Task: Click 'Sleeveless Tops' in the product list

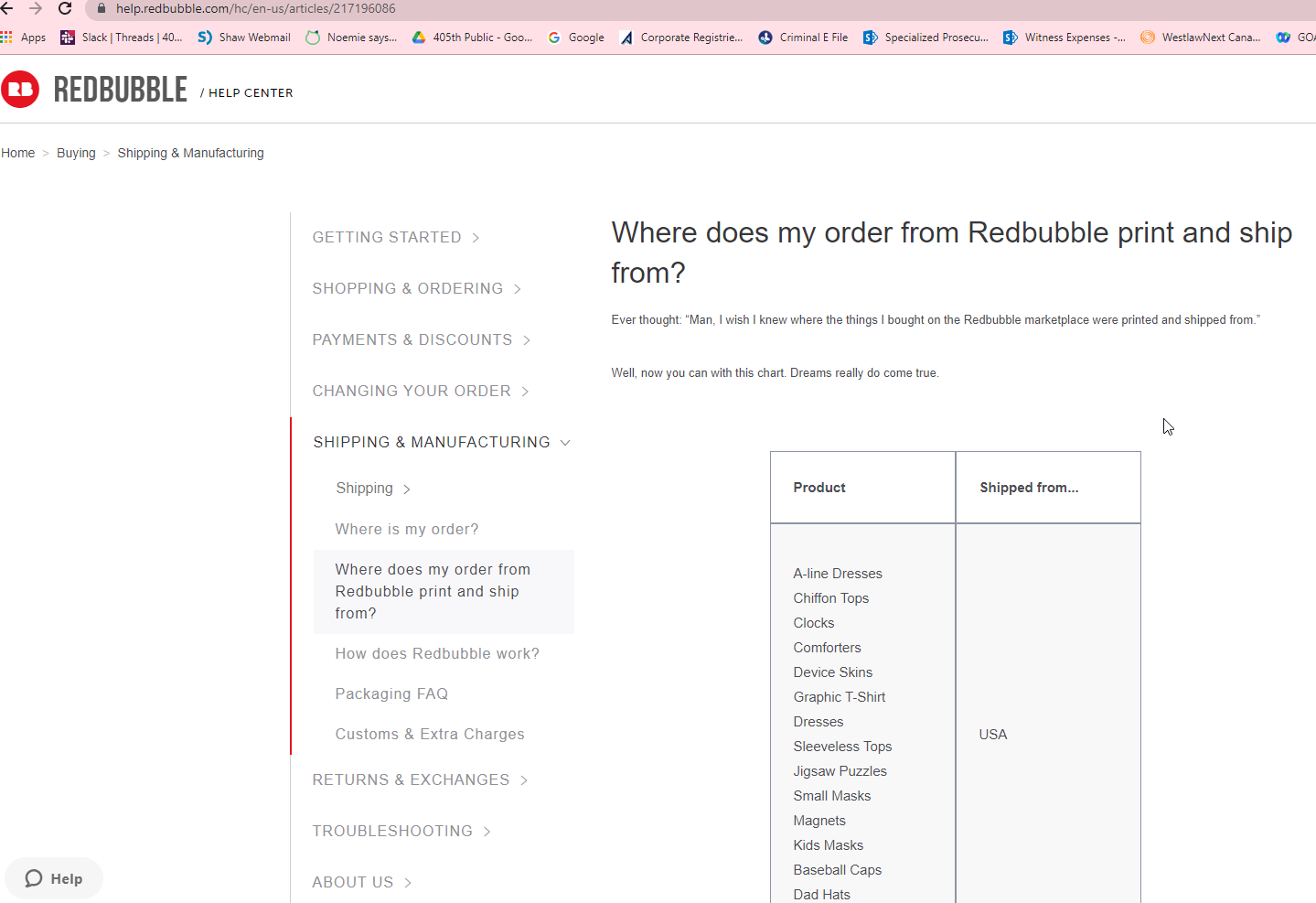Action: tap(842, 747)
